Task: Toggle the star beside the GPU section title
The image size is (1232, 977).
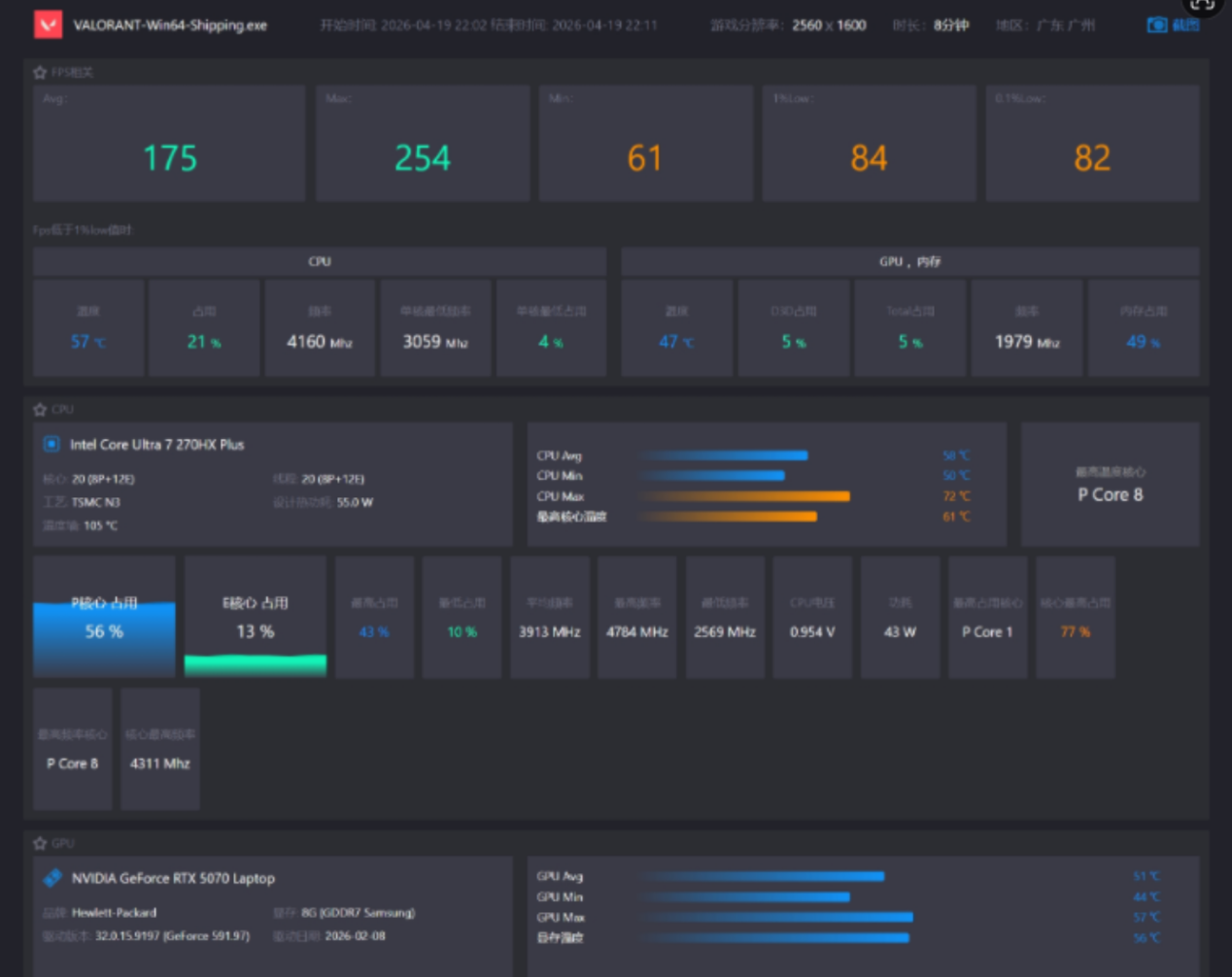Action: [x=40, y=843]
